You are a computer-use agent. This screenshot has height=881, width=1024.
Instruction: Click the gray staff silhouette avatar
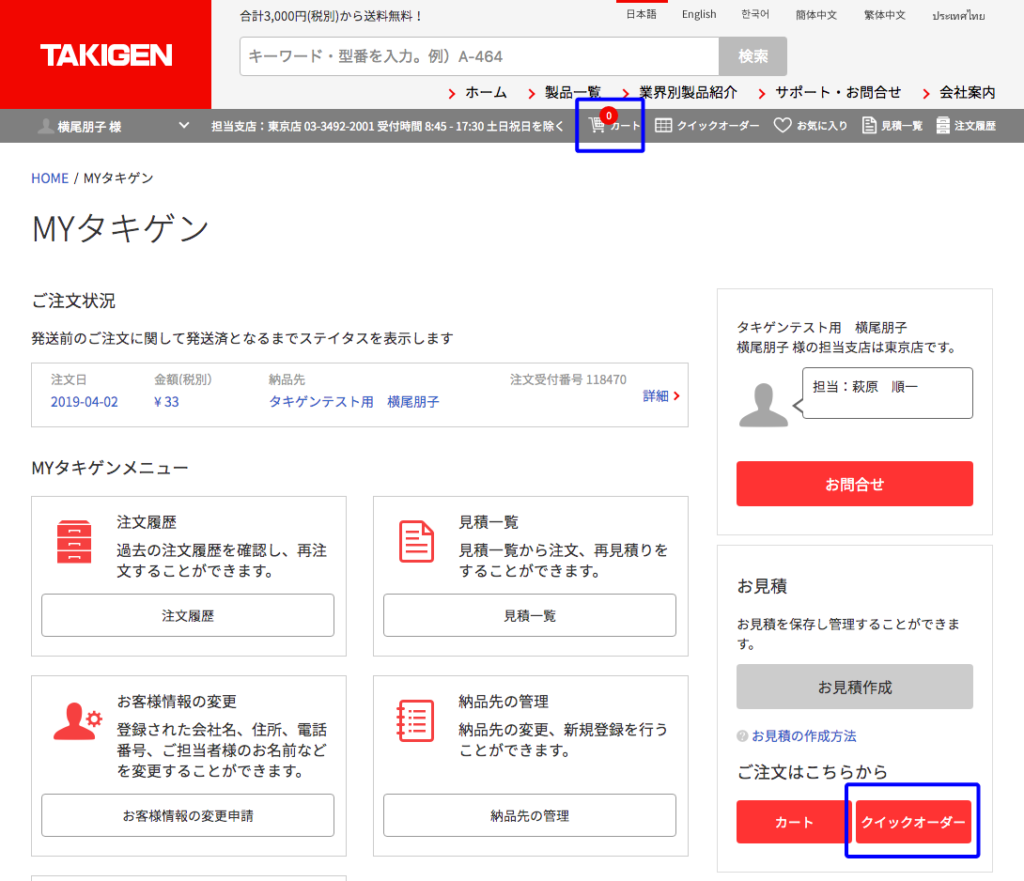(x=763, y=405)
